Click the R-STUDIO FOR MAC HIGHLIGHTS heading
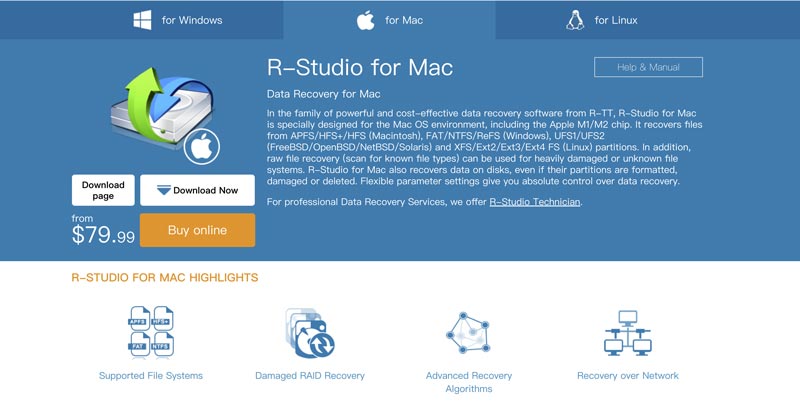 165,277
